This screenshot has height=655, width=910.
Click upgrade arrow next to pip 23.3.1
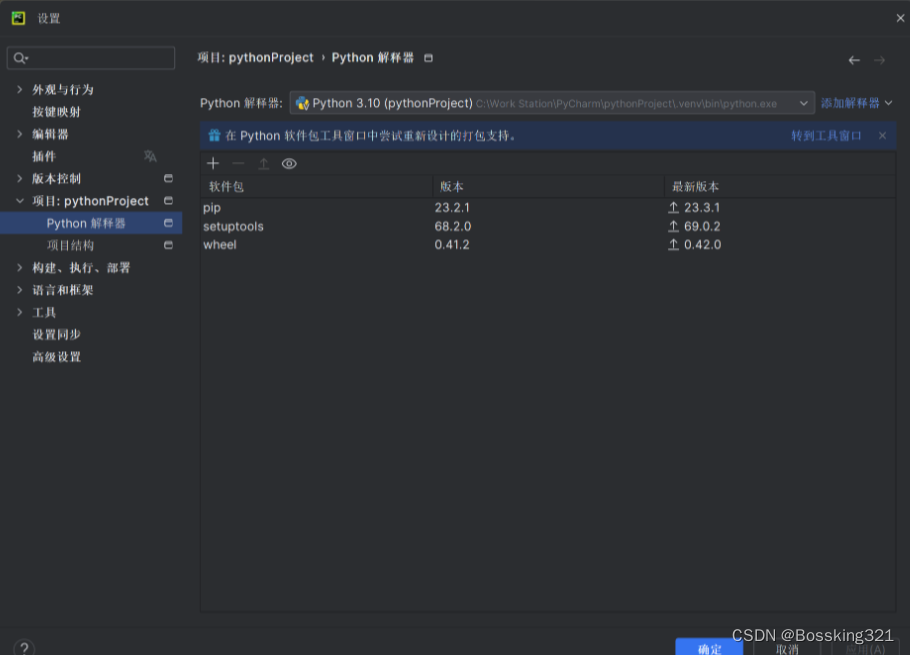click(673, 208)
